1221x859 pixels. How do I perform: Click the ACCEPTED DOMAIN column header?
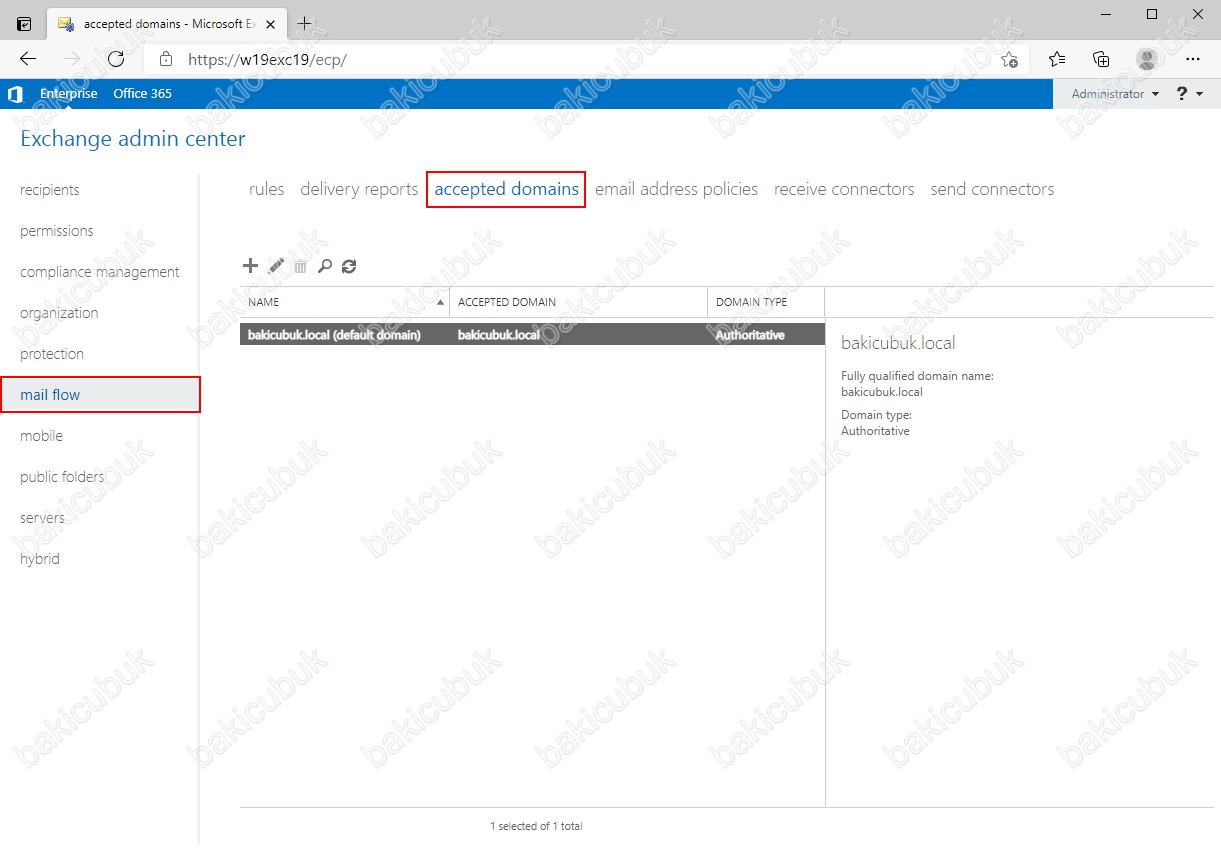pyautogui.click(x=578, y=302)
